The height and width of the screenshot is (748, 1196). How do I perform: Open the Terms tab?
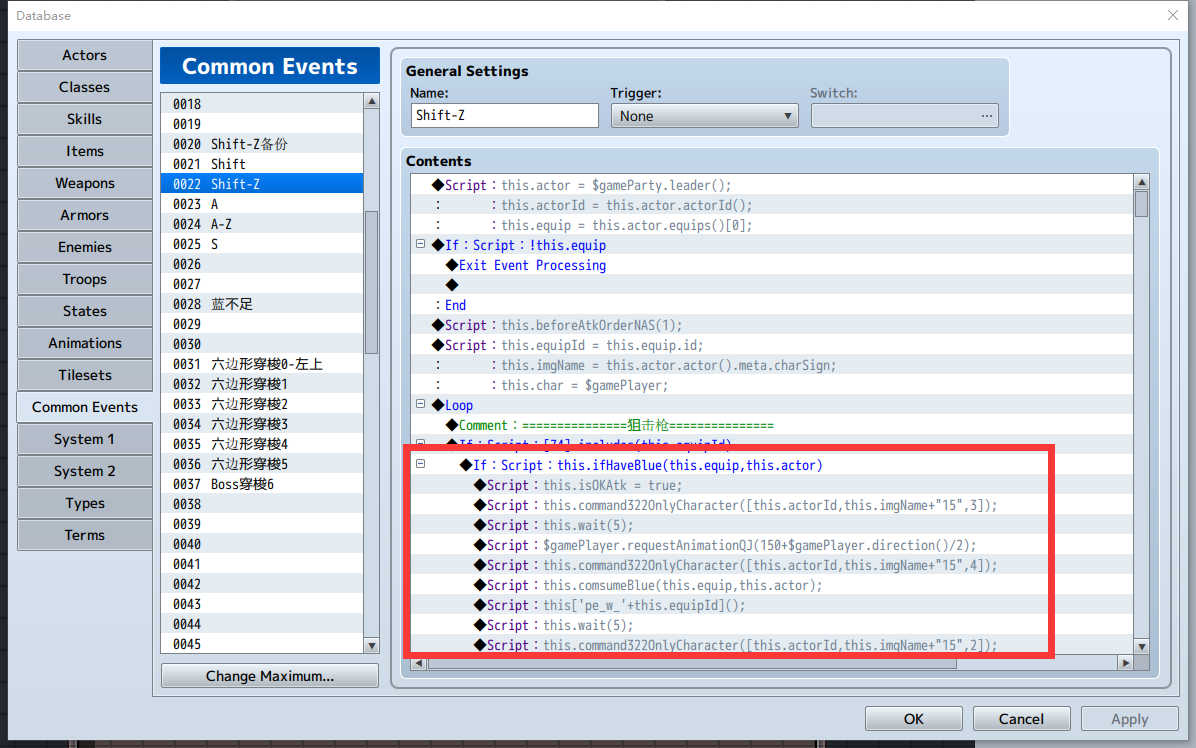coord(85,535)
